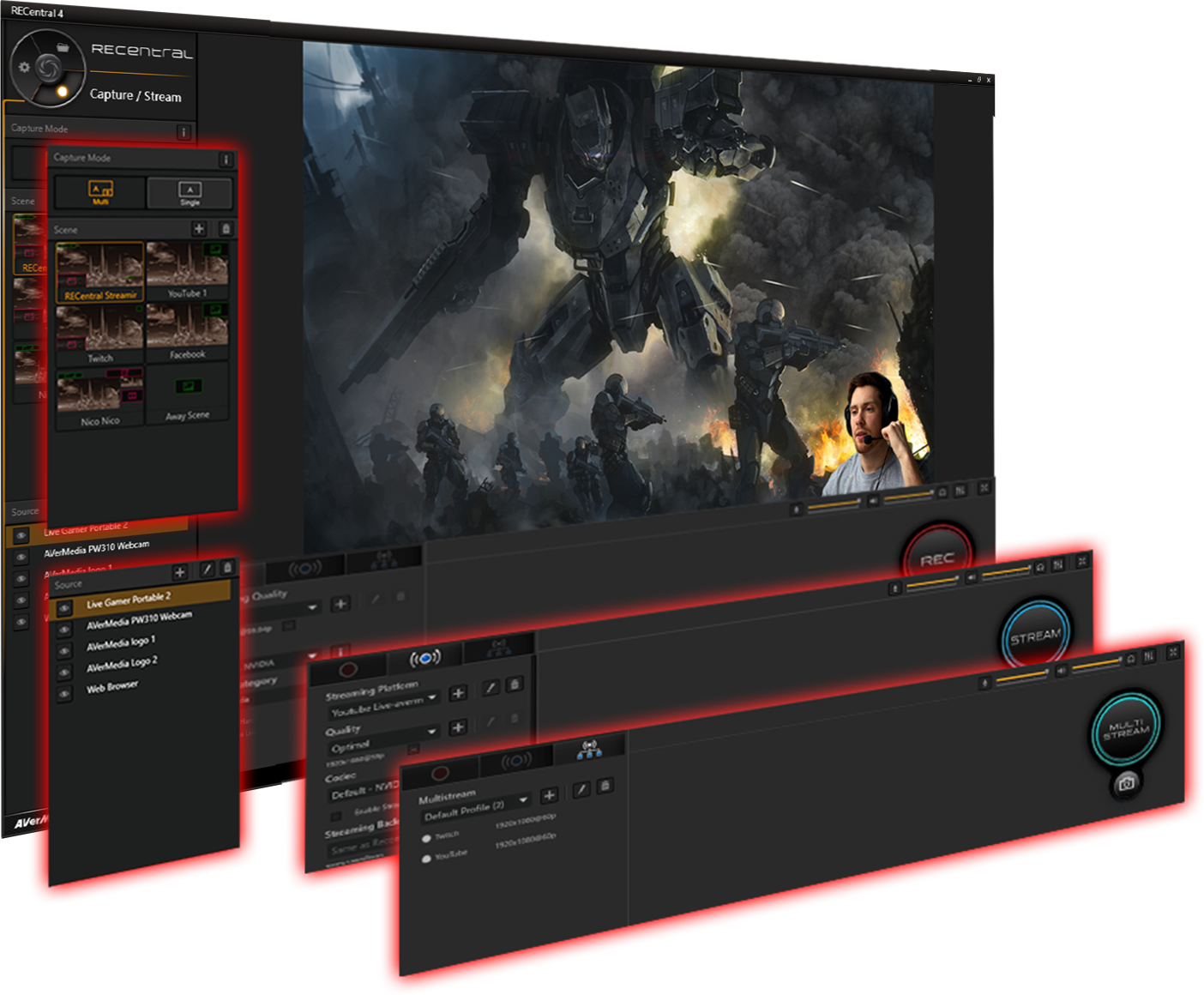Image resolution: width=1204 pixels, height=995 pixels.
Task: Click the Capture Mode info icon in the main window
Action: click(x=183, y=132)
